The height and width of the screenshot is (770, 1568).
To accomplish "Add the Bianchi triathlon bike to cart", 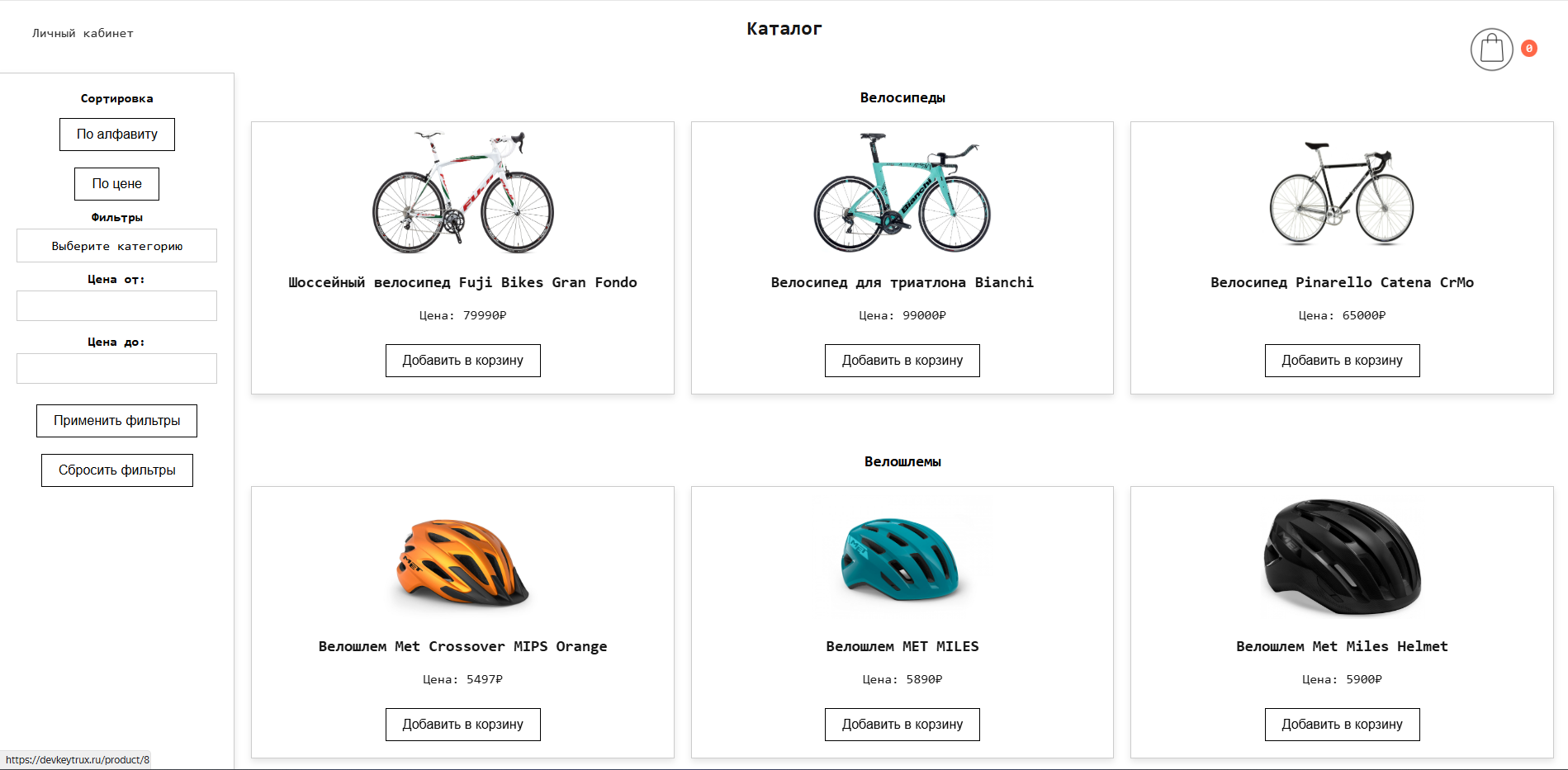I will pos(902,361).
